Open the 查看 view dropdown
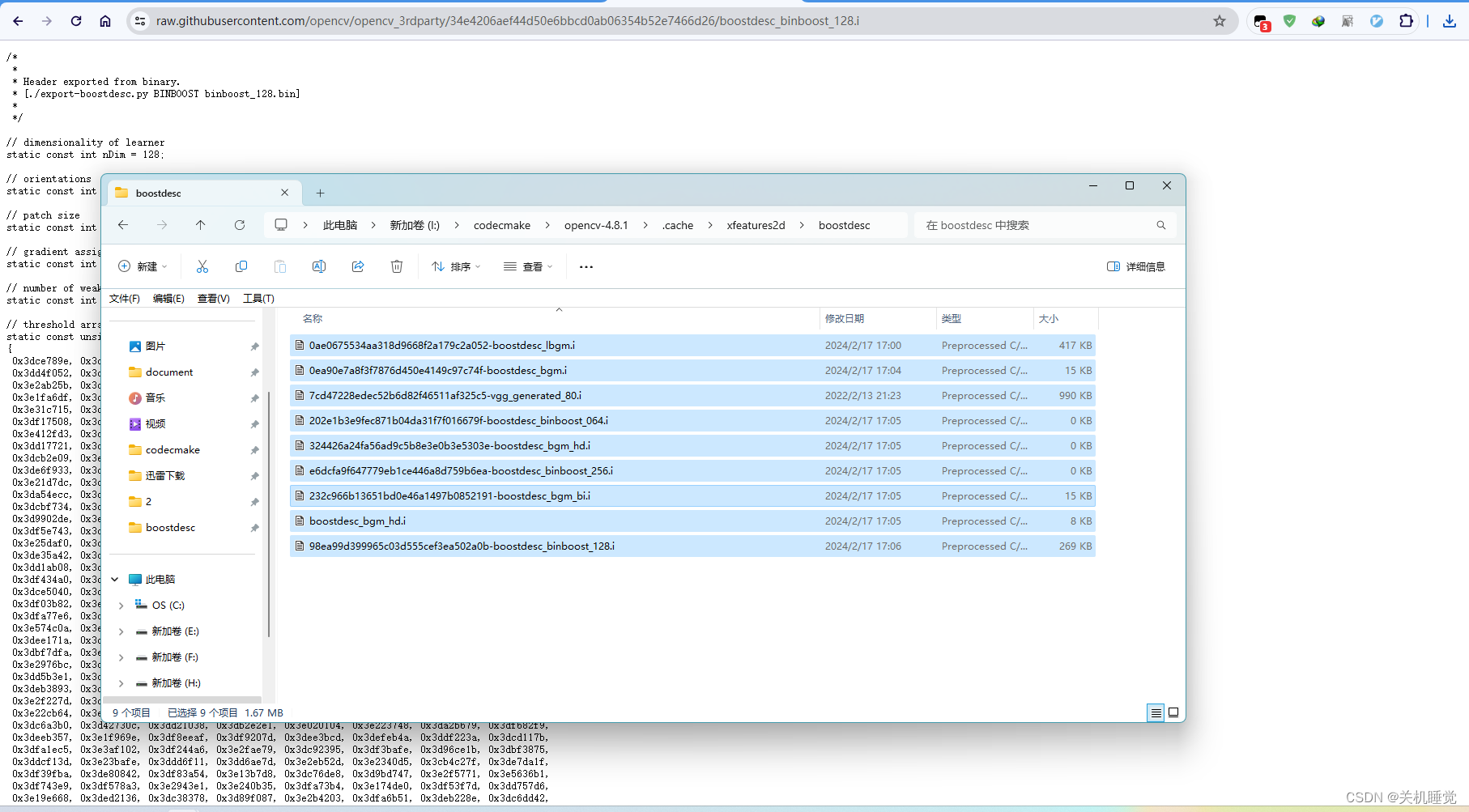This screenshot has width=1469, height=812. pyautogui.click(x=527, y=266)
